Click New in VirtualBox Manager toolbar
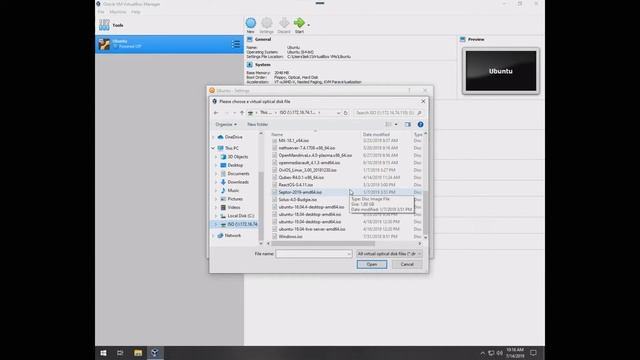The width and height of the screenshot is (640, 360). point(251,25)
